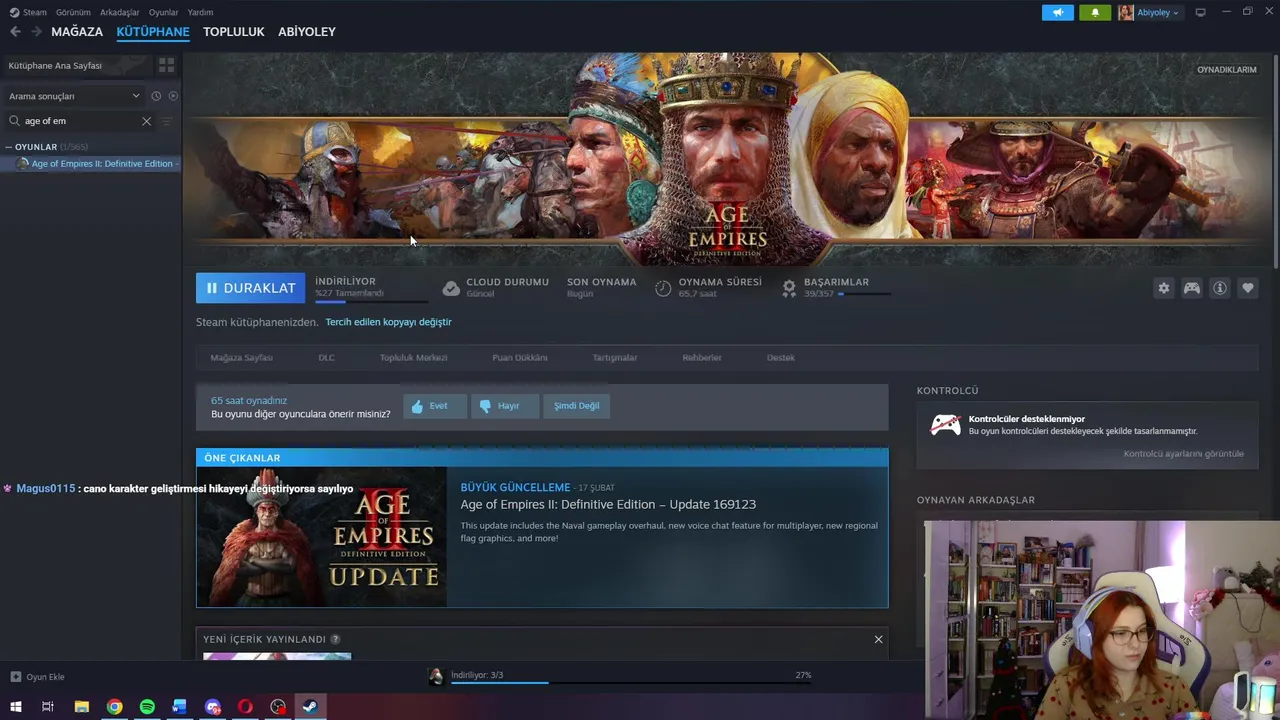This screenshot has width=1280, height=720.
Task: Open the Steam menu
Action: tap(35, 12)
